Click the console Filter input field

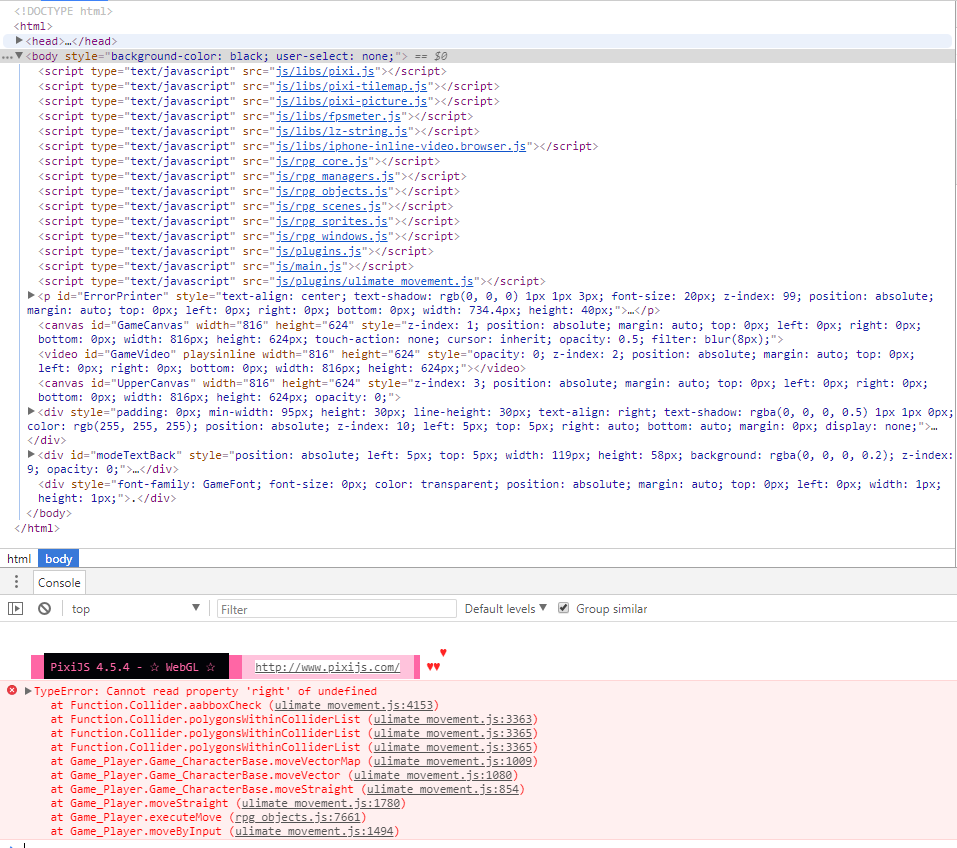click(336, 609)
